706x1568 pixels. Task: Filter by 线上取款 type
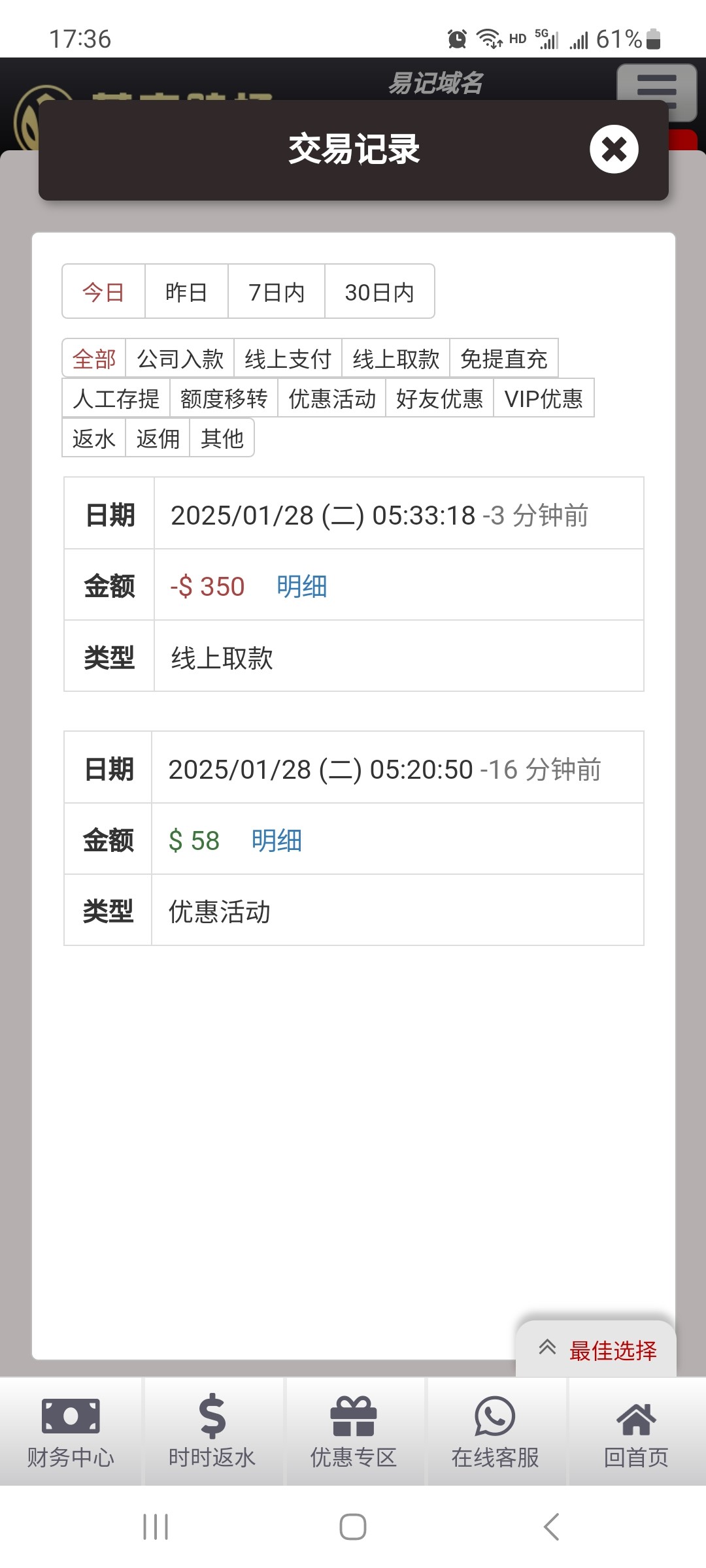[395, 359]
